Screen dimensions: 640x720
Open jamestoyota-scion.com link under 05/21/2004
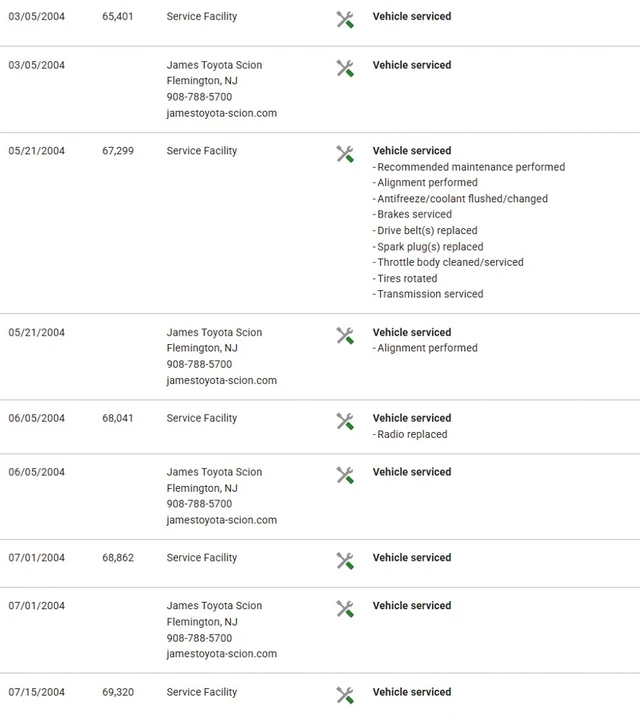222,380
